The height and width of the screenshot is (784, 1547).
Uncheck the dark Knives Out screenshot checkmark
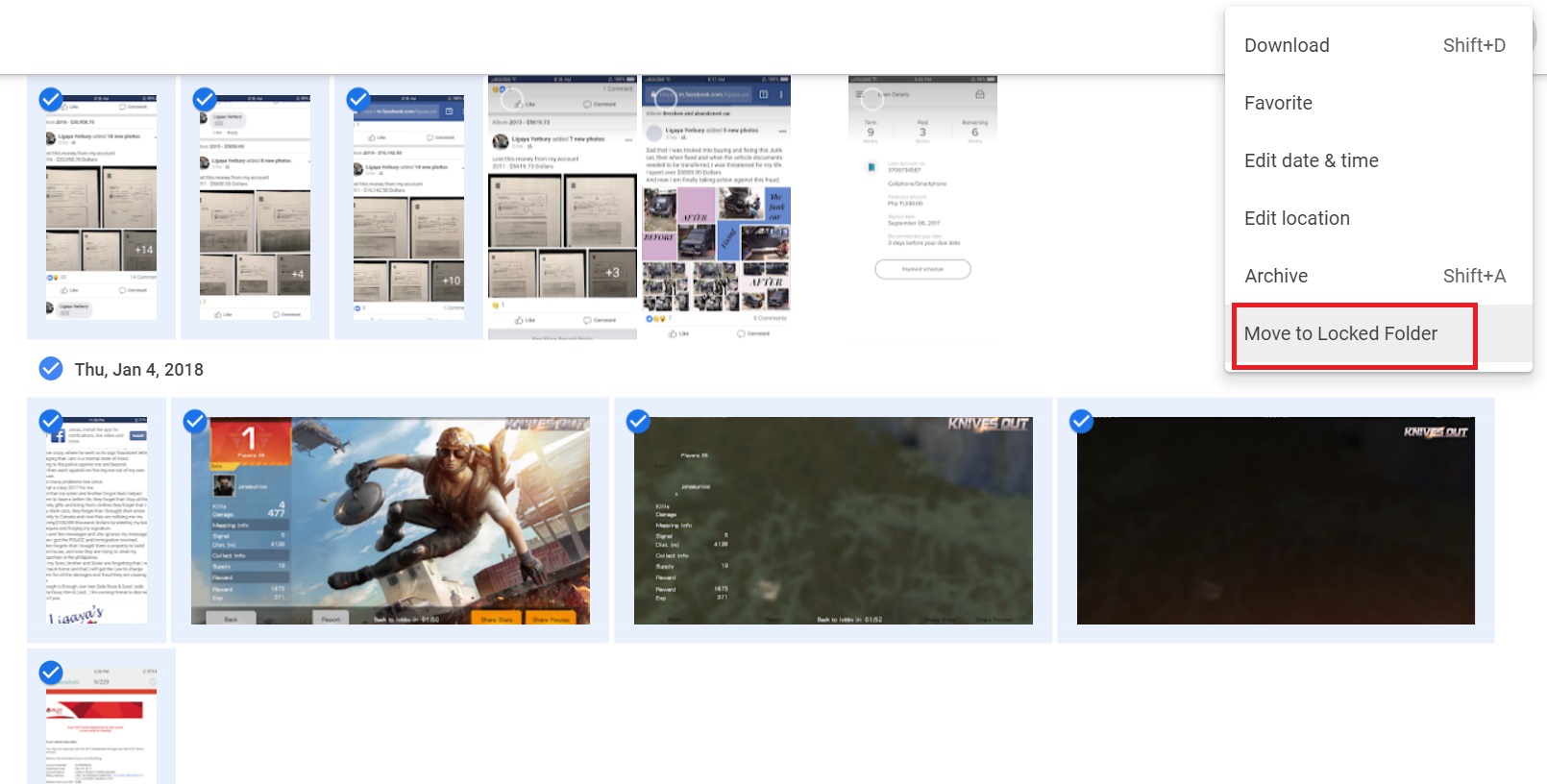pyautogui.click(x=1081, y=421)
